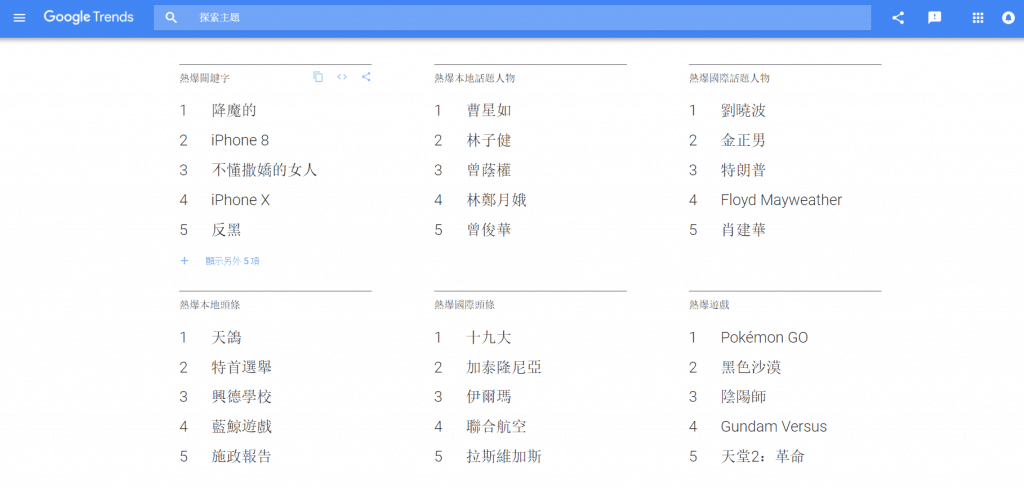Viewport: 1024px width, 488px height.
Task: Open game 黑色沙漠
Action: 751,367
